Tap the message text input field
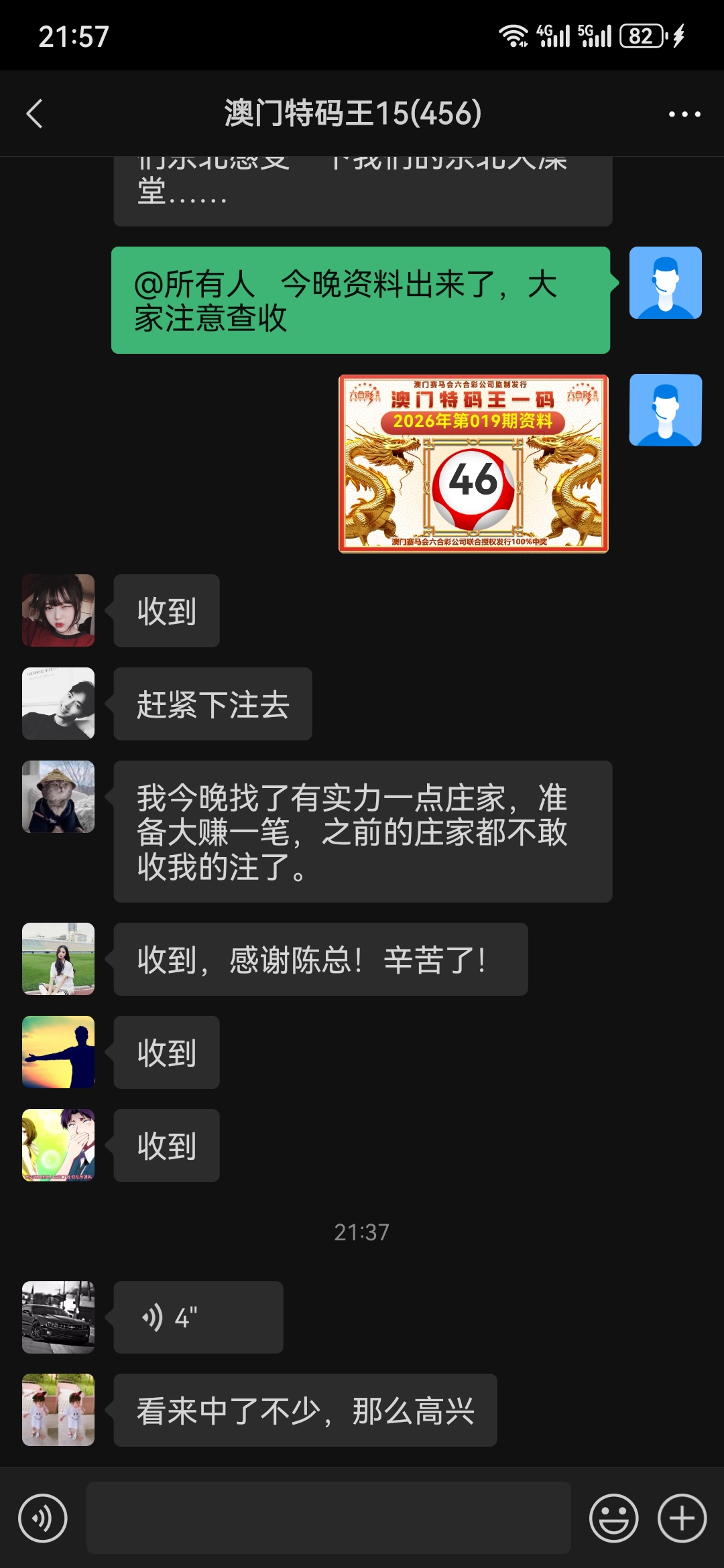The width and height of the screenshot is (724, 1568). click(328, 1518)
